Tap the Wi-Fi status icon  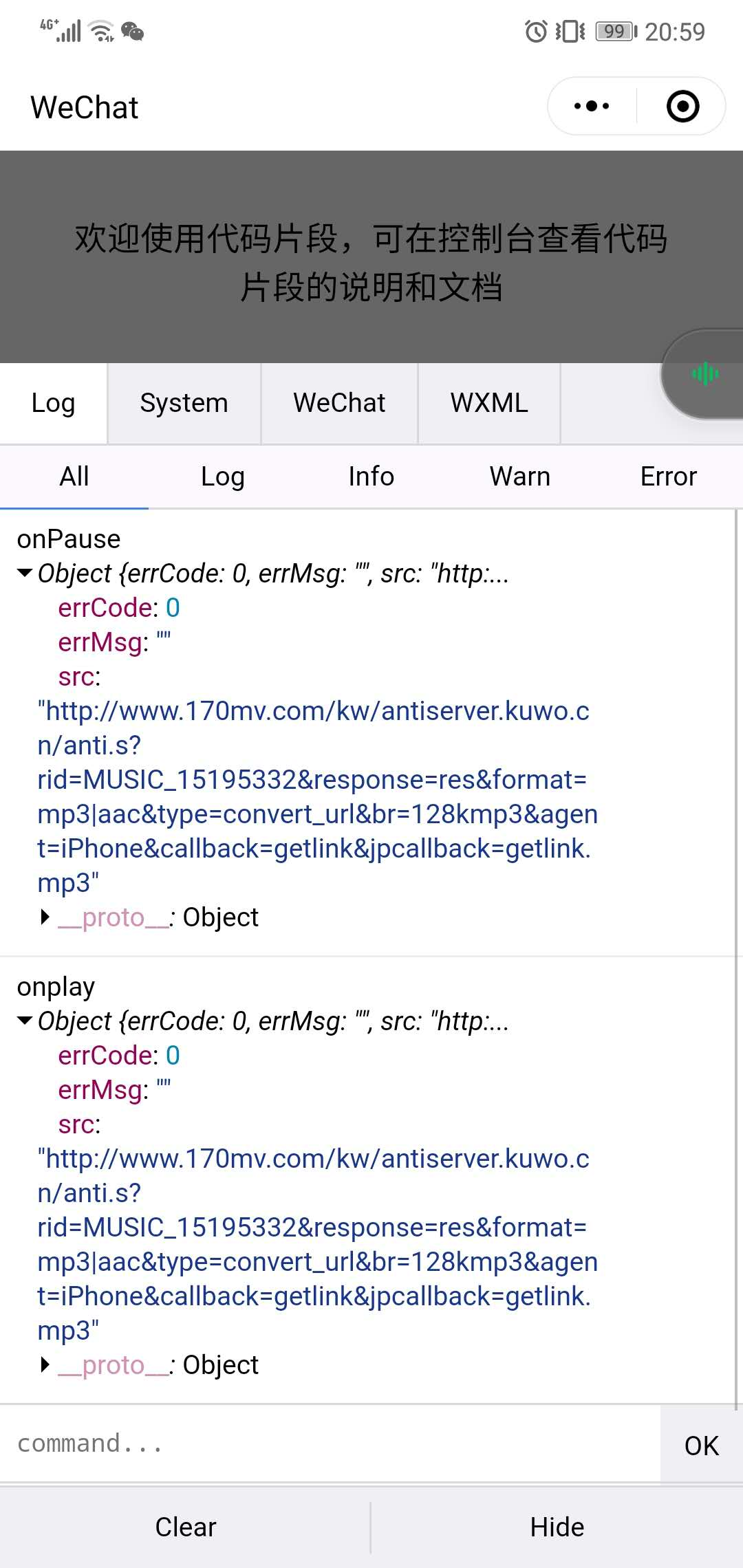click(102, 31)
